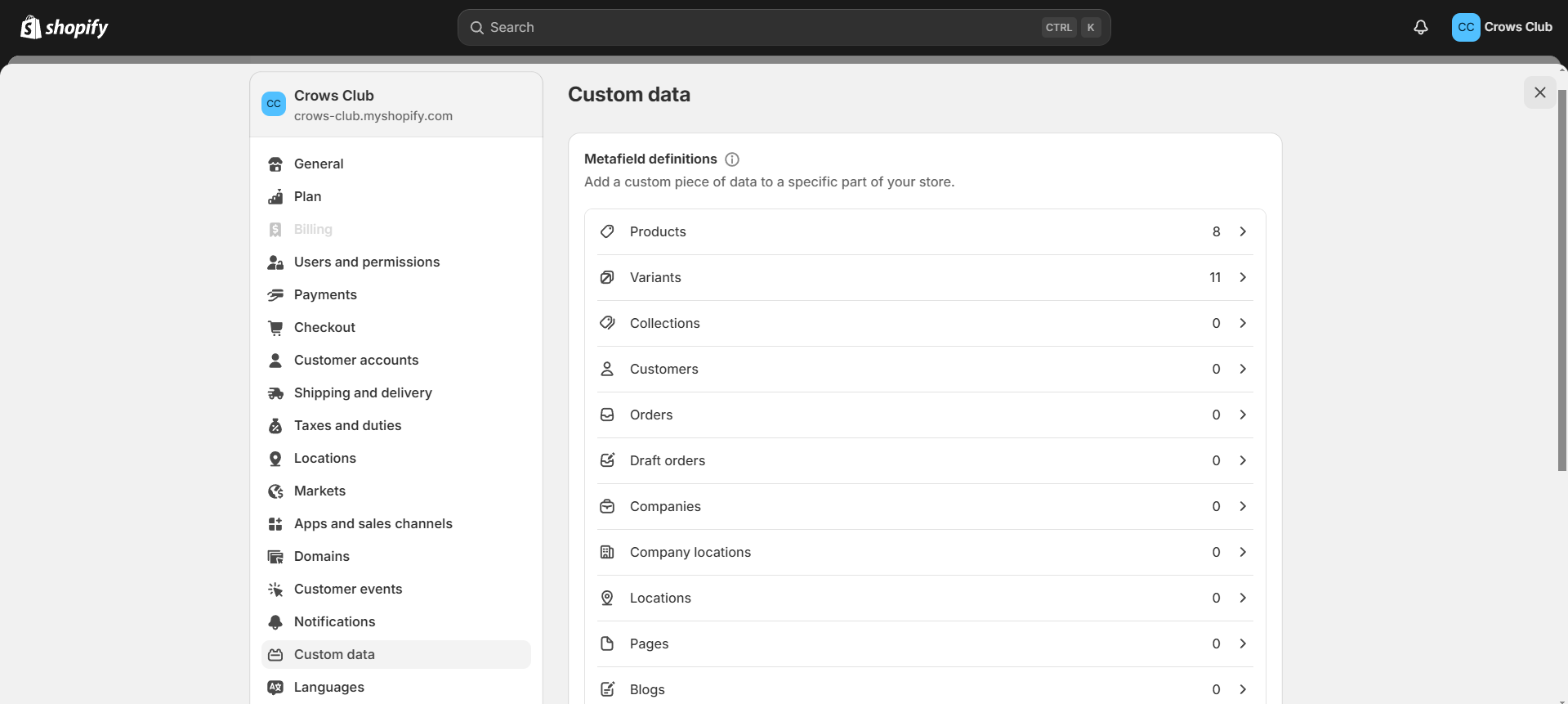Open Apps and sales channels settings
The width and height of the screenshot is (1568, 704).
click(x=396, y=523)
